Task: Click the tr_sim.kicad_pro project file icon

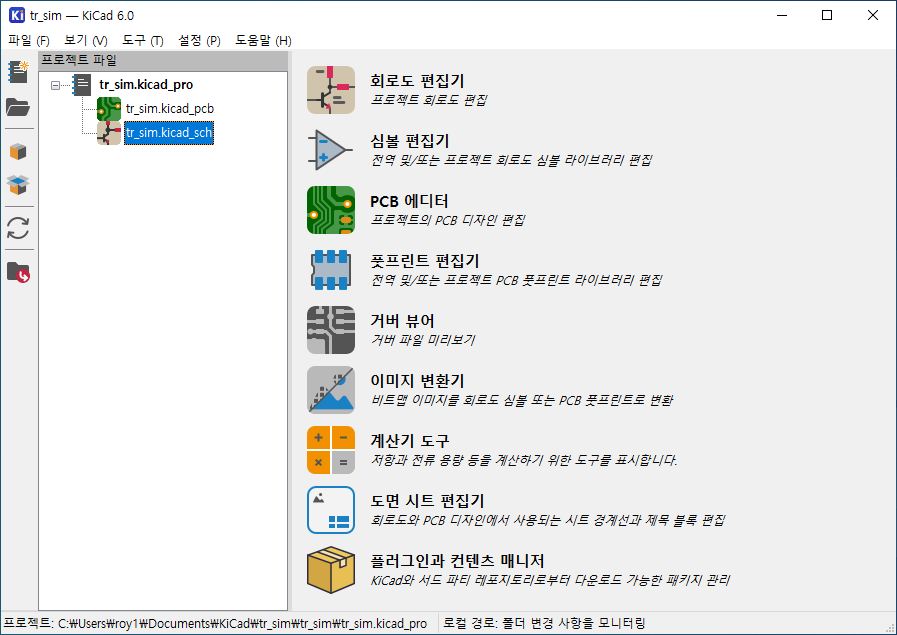Action: (x=82, y=85)
